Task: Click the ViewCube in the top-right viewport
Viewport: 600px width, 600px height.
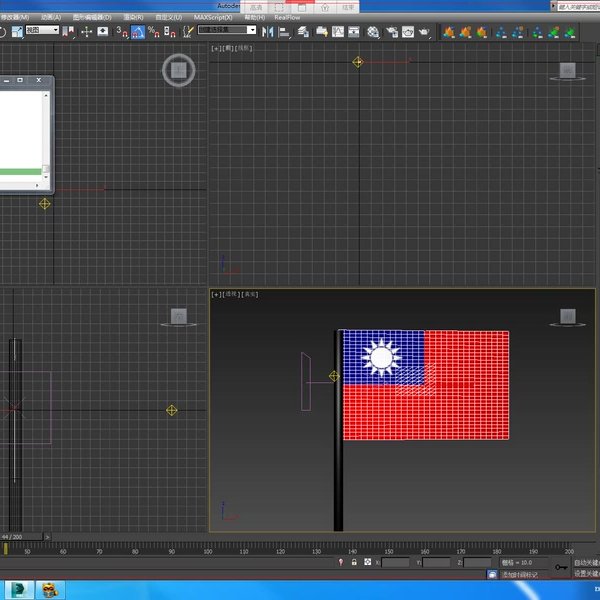Action: pyautogui.click(x=567, y=71)
